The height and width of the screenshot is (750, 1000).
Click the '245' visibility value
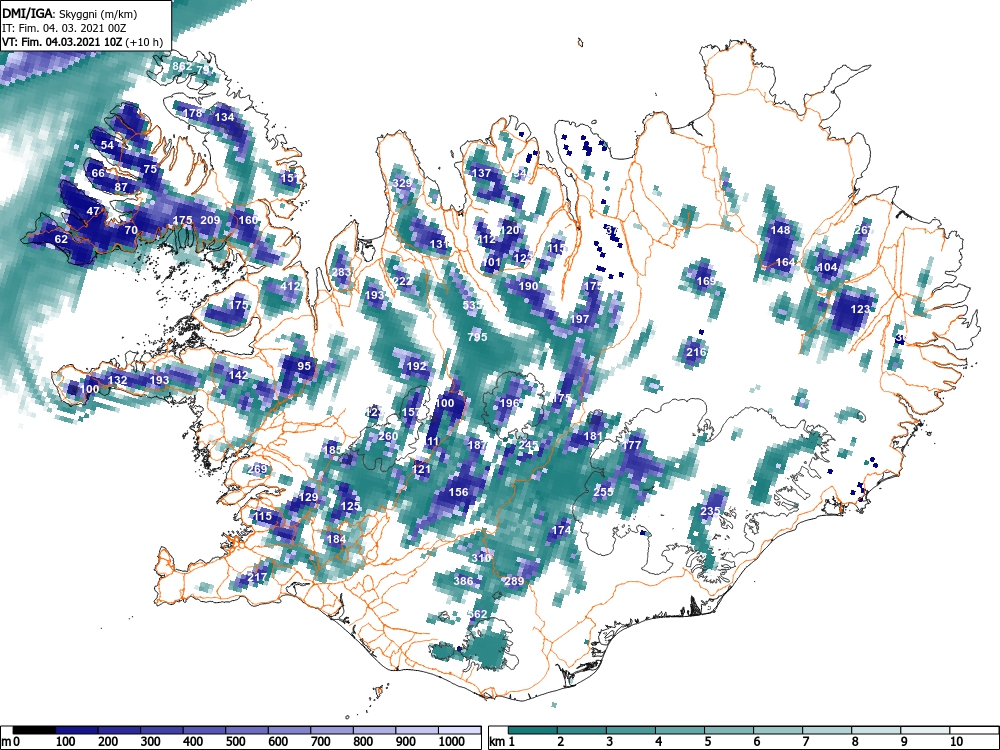pyautogui.click(x=529, y=445)
